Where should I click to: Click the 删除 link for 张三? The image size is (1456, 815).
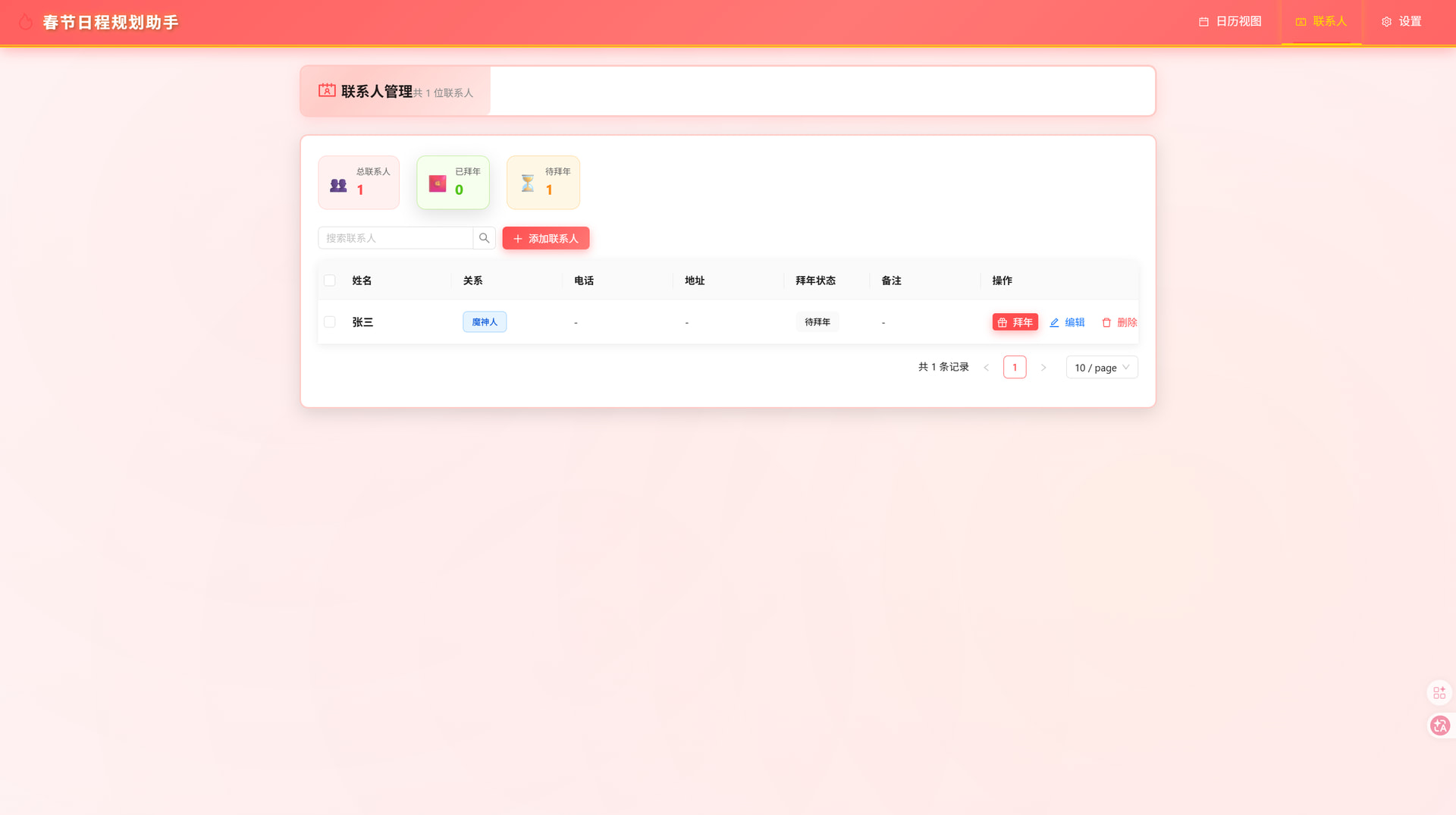[1119, 322]
